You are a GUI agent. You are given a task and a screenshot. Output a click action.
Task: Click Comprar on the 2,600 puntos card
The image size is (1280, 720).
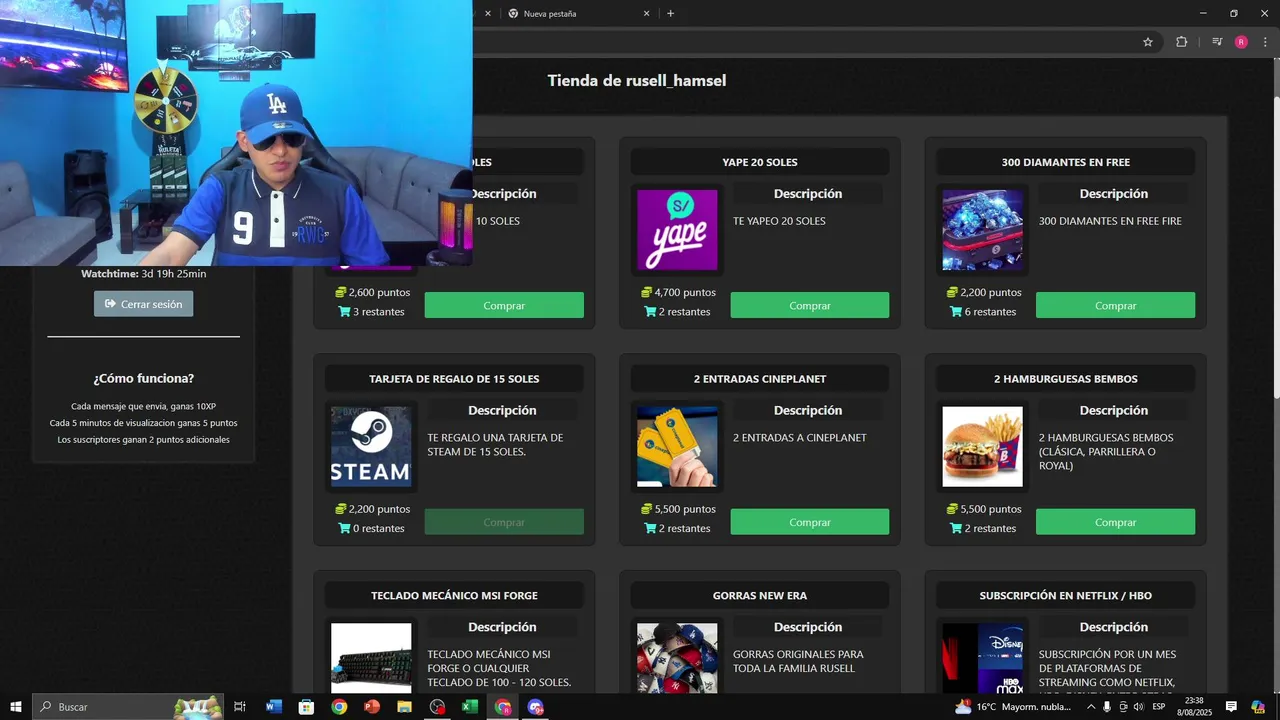pos(504,305)
